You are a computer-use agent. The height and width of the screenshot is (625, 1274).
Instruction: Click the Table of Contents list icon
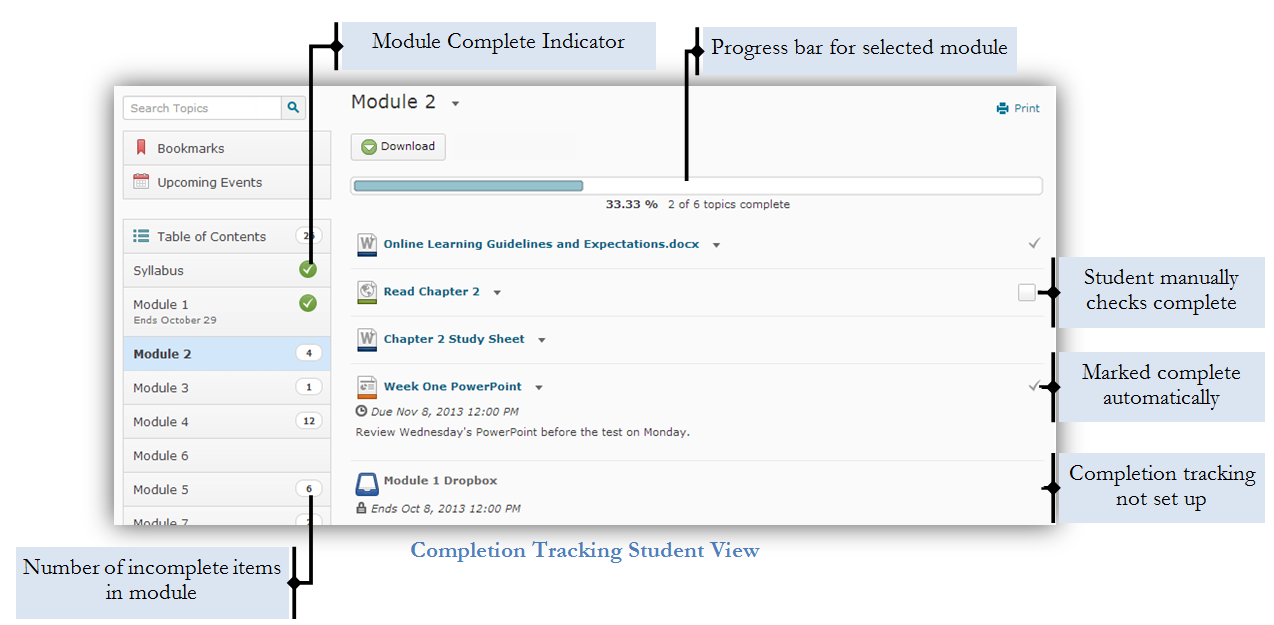coord(141,237)
